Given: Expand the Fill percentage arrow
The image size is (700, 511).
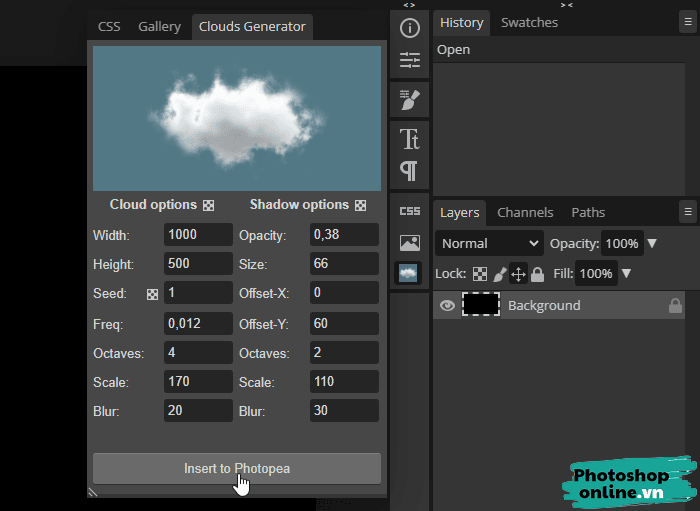Looking at the screenshot, I should point(626,273).
